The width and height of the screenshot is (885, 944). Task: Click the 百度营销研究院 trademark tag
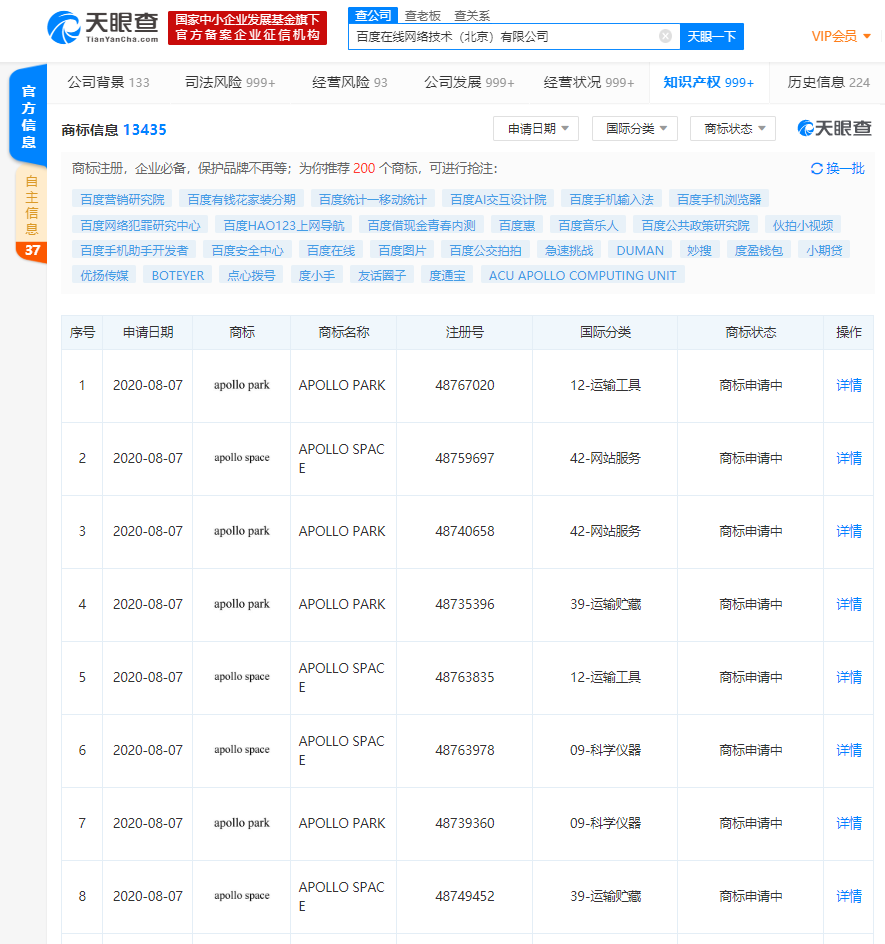tap(122, 199)
